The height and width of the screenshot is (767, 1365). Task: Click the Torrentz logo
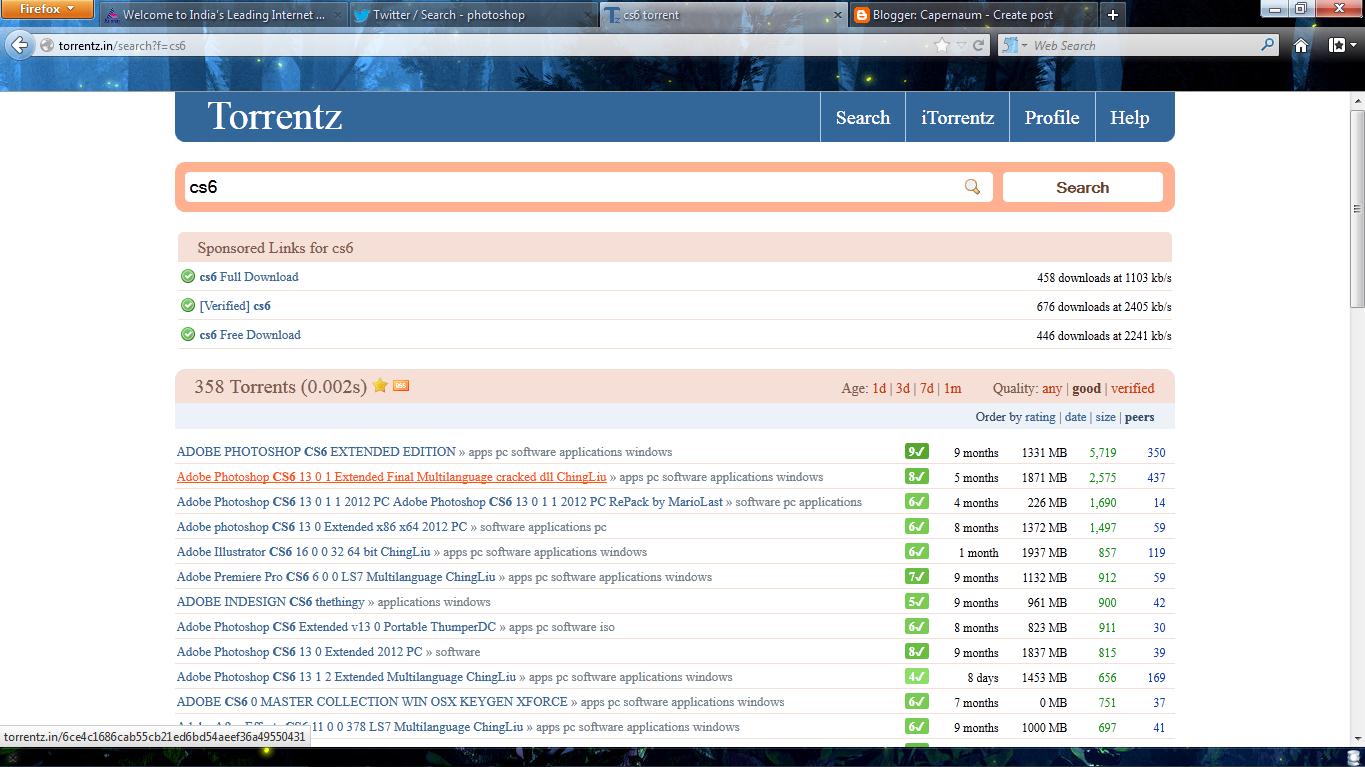coord(275,117)
